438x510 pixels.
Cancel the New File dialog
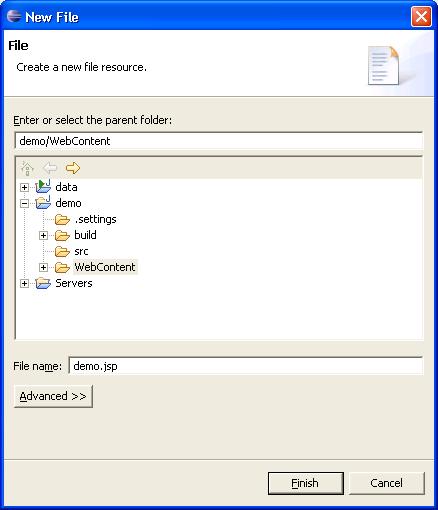(x=387, y=483)
